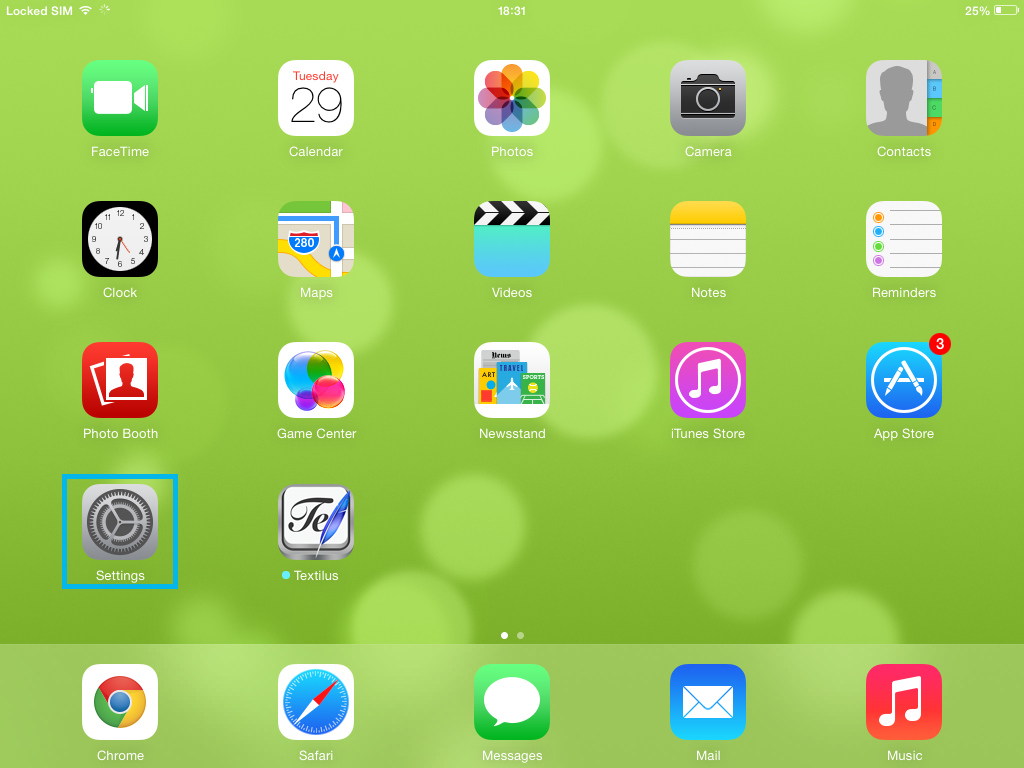This screenshot has width=1024, height=768.
Task: Tap the Clock app icon
Action: 120,239
